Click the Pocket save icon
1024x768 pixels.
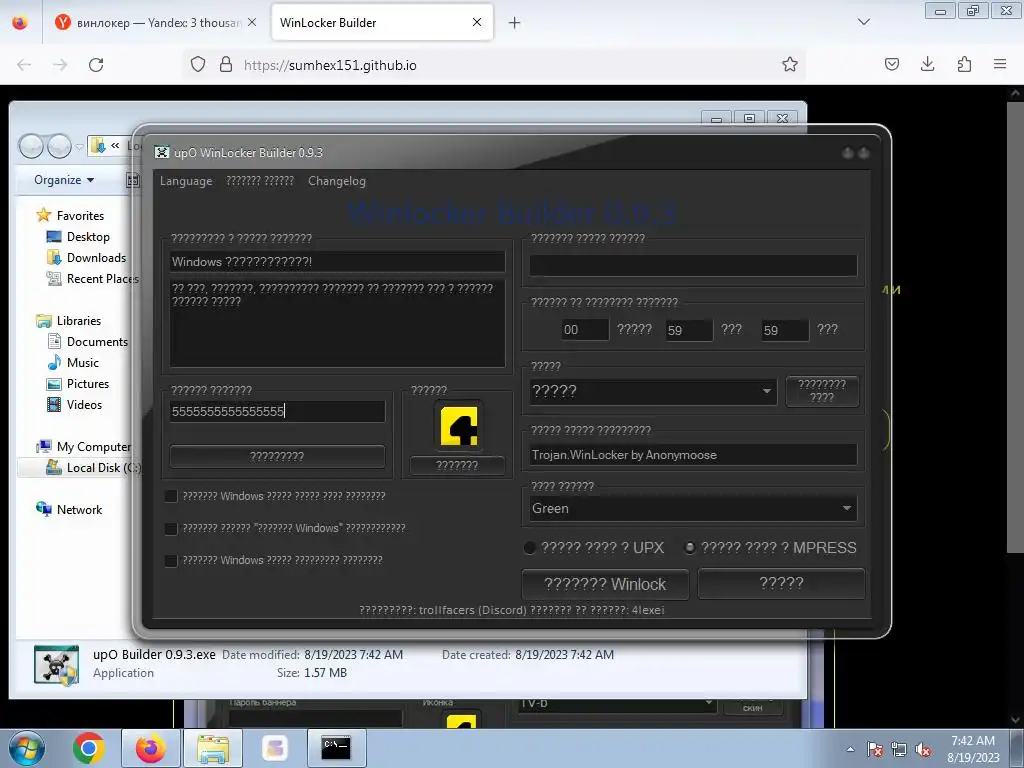[x=891, y=64]
